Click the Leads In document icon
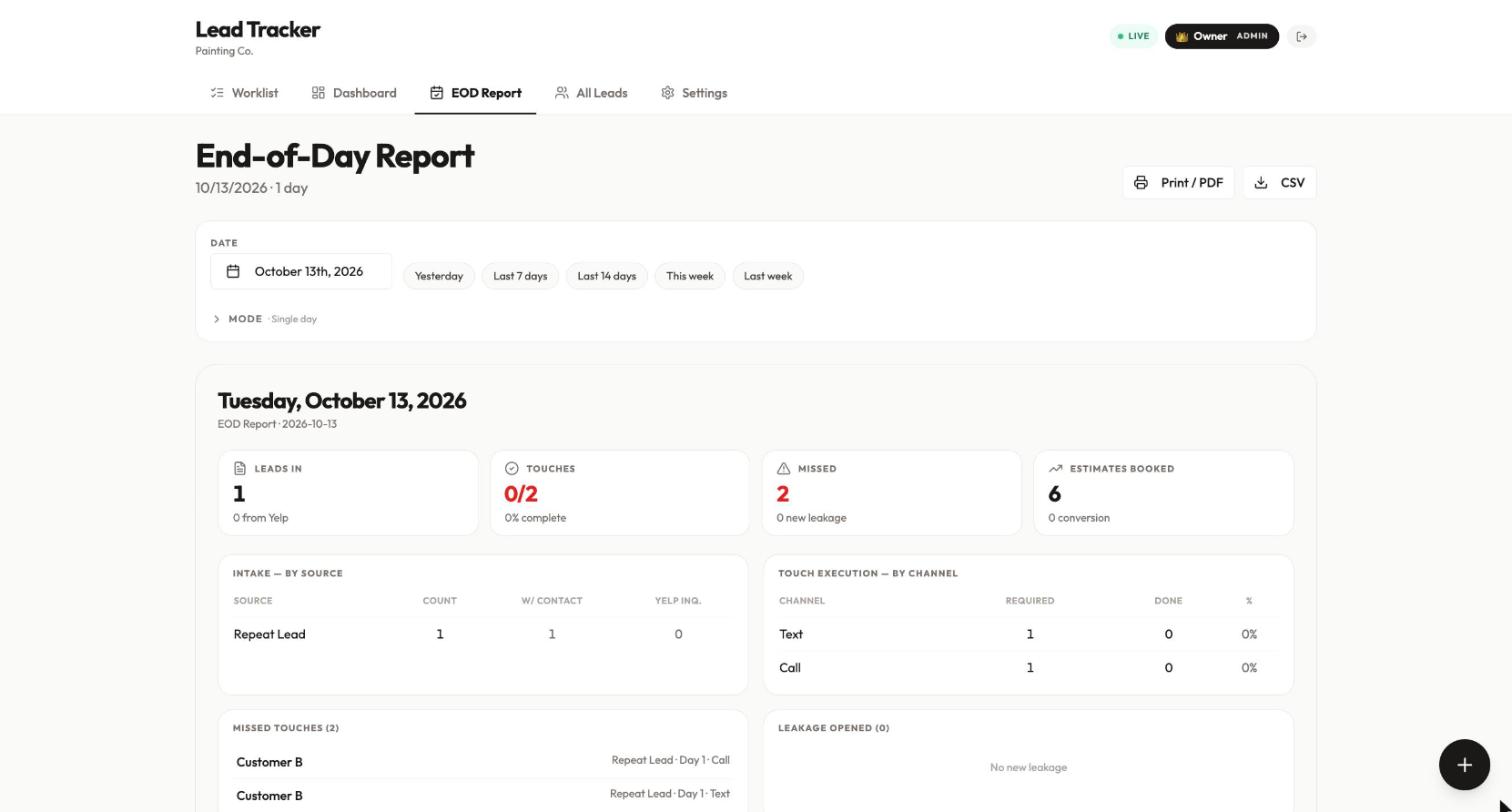1512x812 pixels. 240,469
